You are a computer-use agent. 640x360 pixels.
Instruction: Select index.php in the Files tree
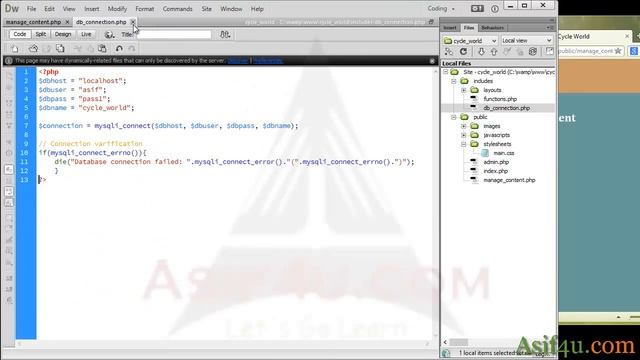pos(496,171)
